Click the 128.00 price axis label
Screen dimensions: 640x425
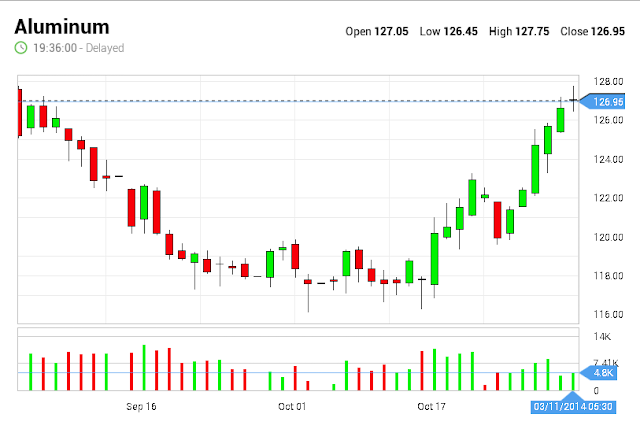point(609,82)
